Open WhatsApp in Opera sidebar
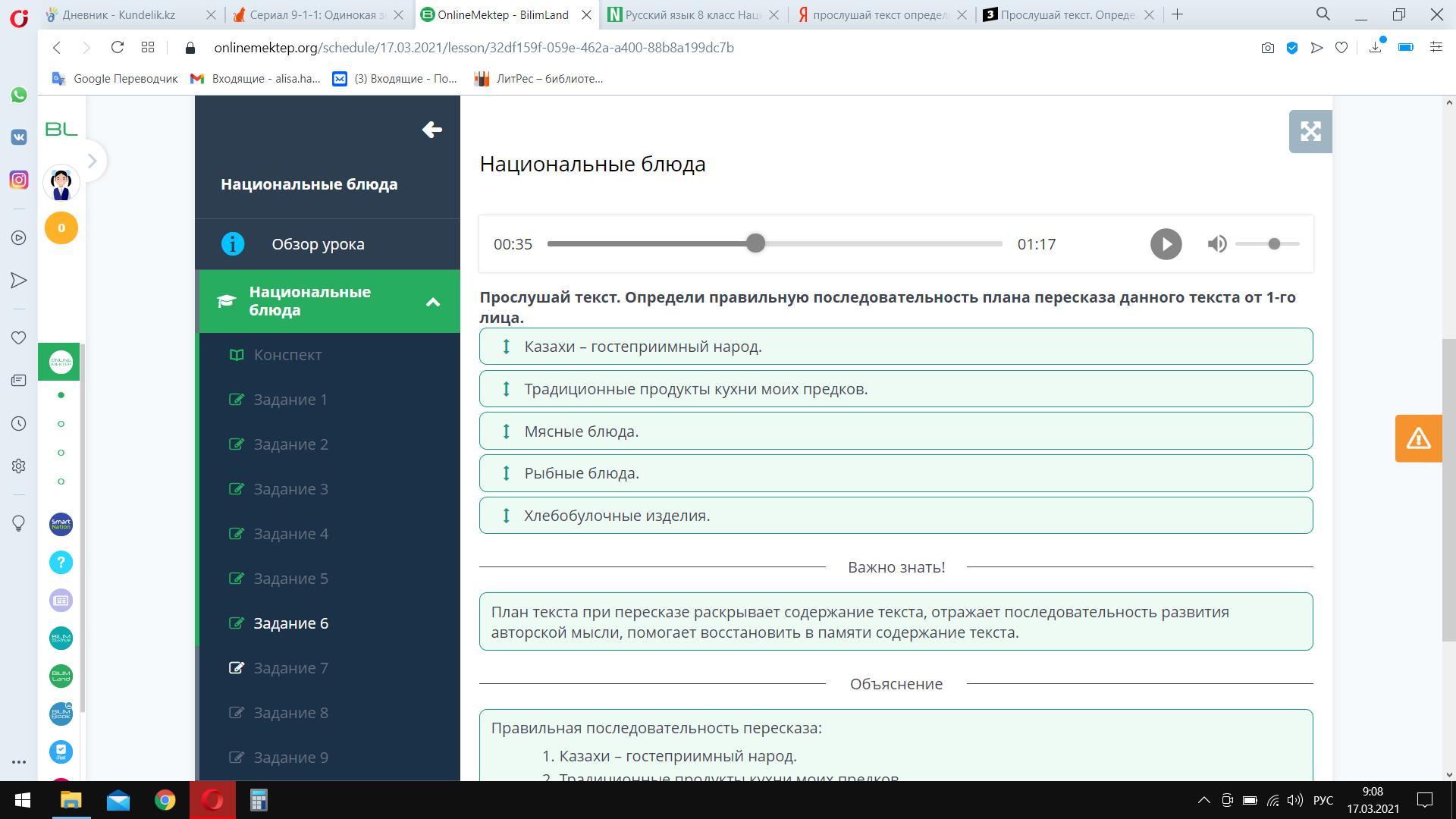The height and width of the screenshot is (819, 1456). (19, 95)
